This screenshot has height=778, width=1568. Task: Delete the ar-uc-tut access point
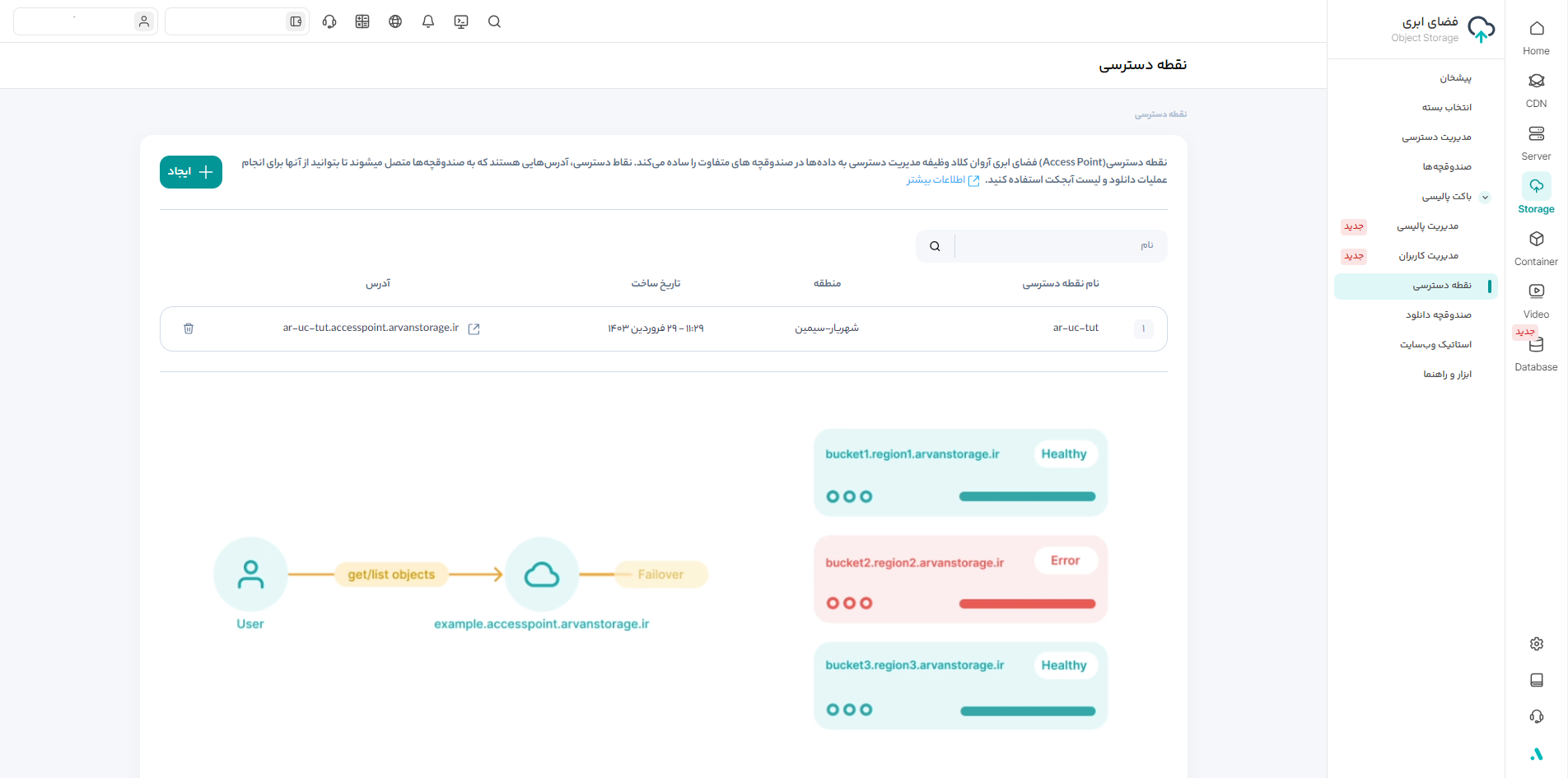tap(189, 328)
